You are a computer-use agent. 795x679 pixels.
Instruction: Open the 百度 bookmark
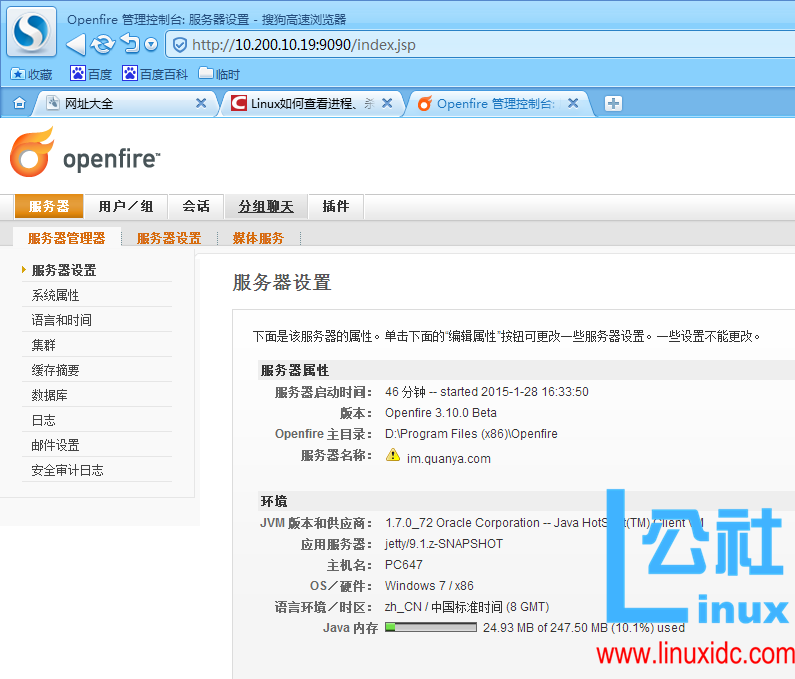click(x=91, y=74)
